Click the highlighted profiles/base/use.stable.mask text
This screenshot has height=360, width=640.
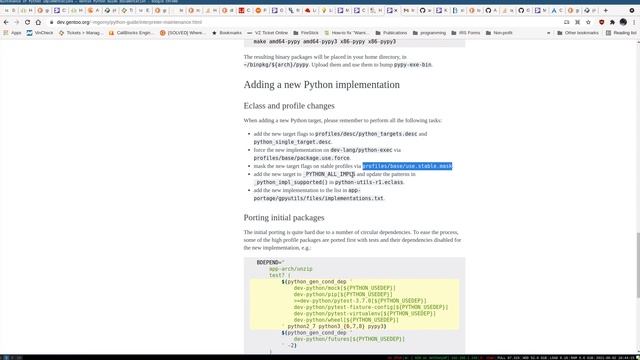(x=407, y=166)
